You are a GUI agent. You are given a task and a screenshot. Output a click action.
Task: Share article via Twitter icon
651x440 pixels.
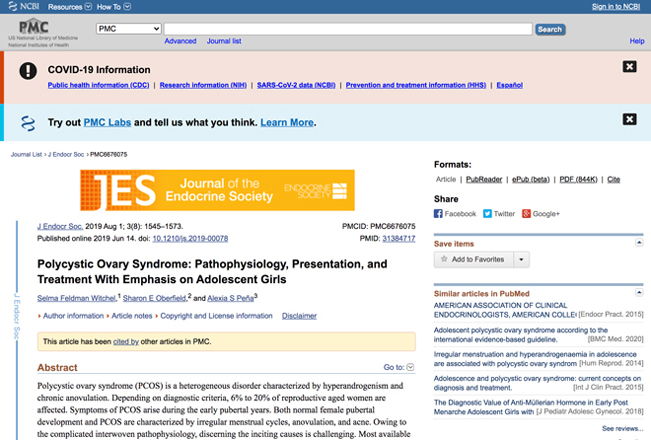[x=487, y=214]
